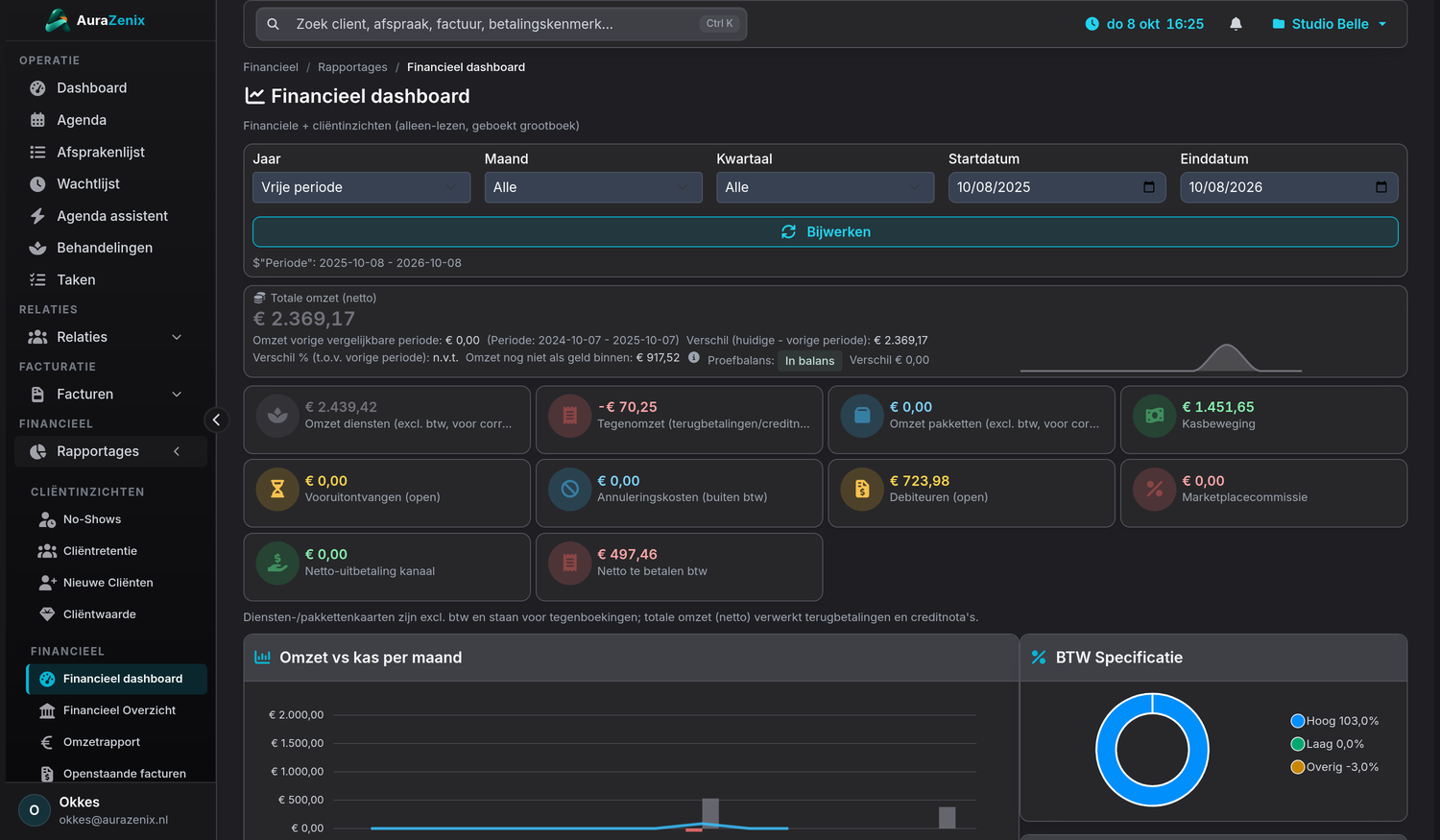Click the Ctrl K shortcut badge
The width and height of the screenshot is (1440, 840).
click(x=719, y=24)
